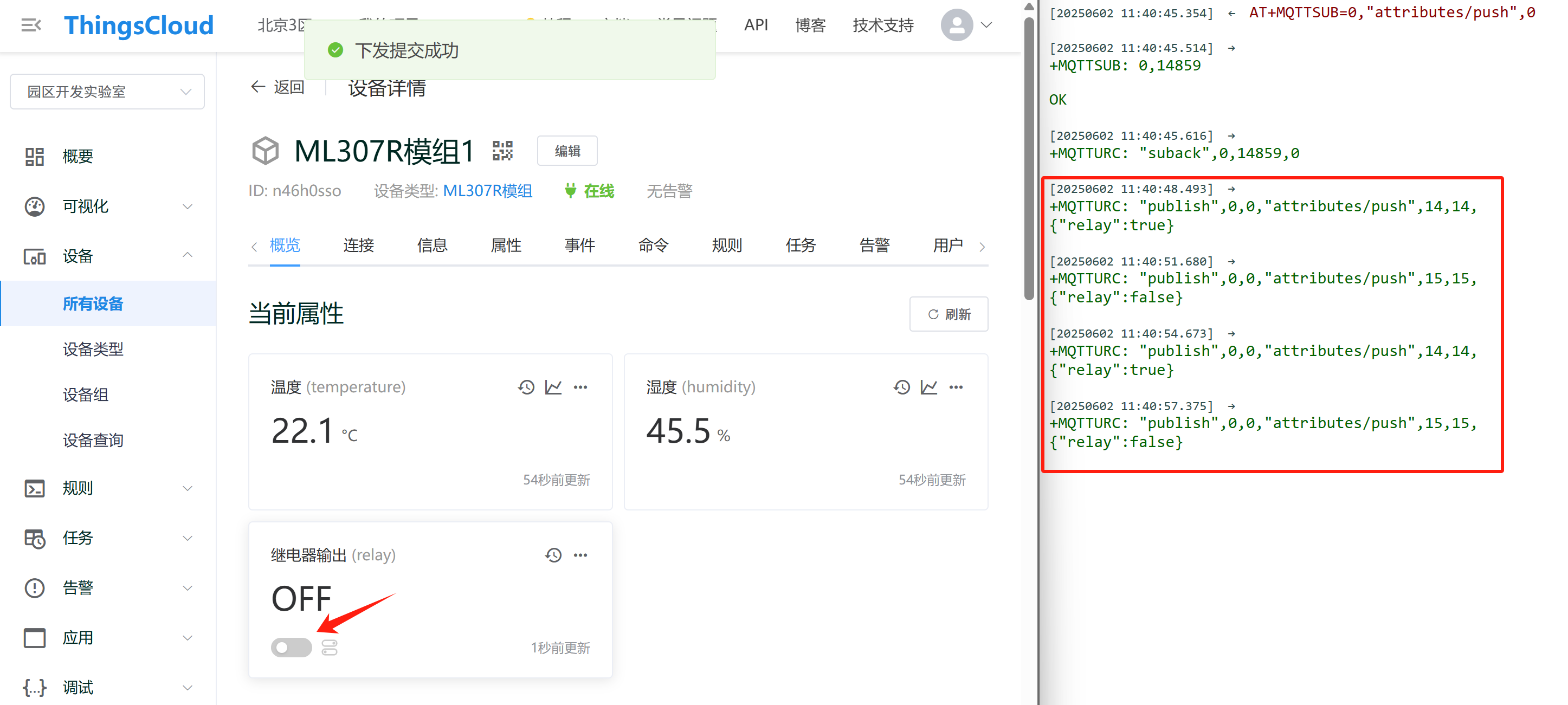The height and width of the screenshot is (705, 1568).
Task: Open the 博客 link
Action: (810, 25)
